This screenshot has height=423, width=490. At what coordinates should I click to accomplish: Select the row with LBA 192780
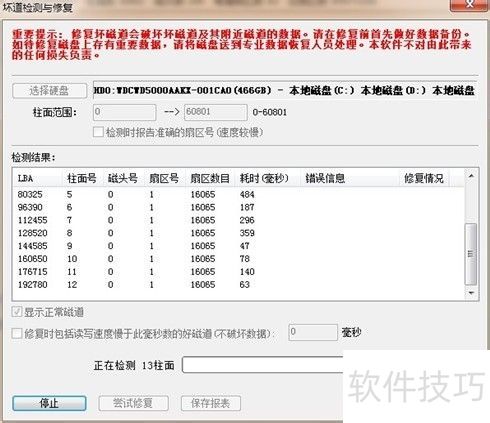[238, 285]
